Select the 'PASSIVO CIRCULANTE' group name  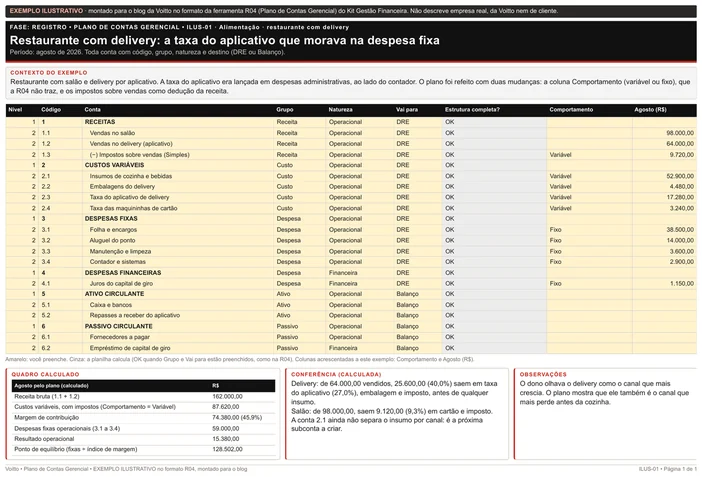pos(119,327)
